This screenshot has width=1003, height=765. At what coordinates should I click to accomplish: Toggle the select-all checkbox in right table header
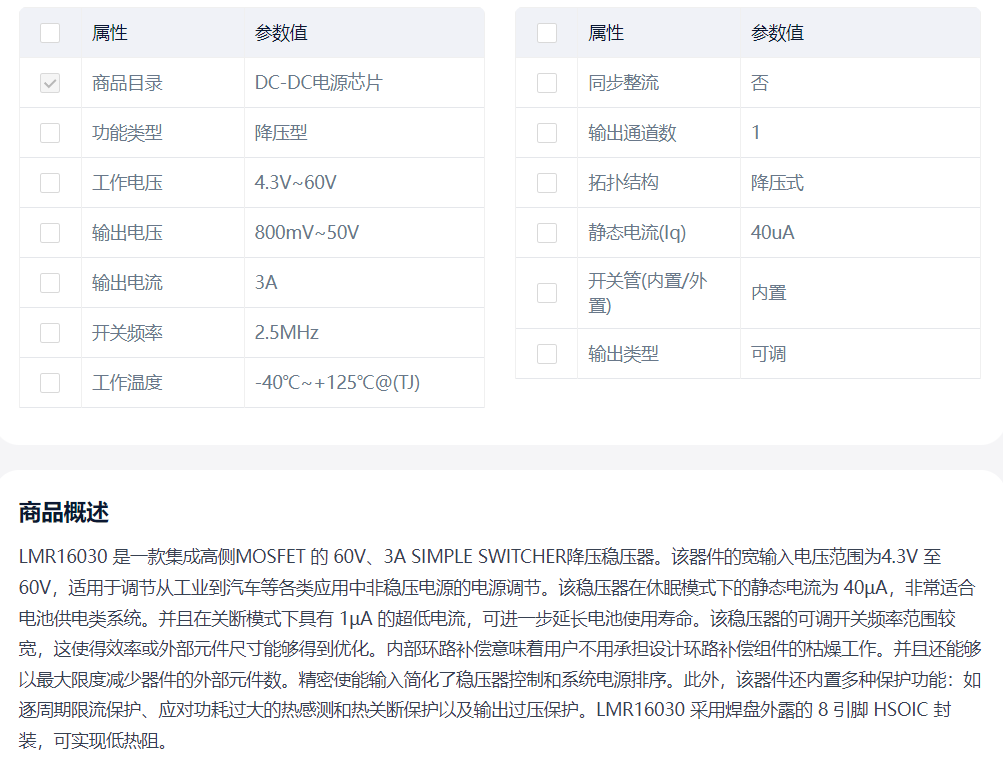coord(547,33)
